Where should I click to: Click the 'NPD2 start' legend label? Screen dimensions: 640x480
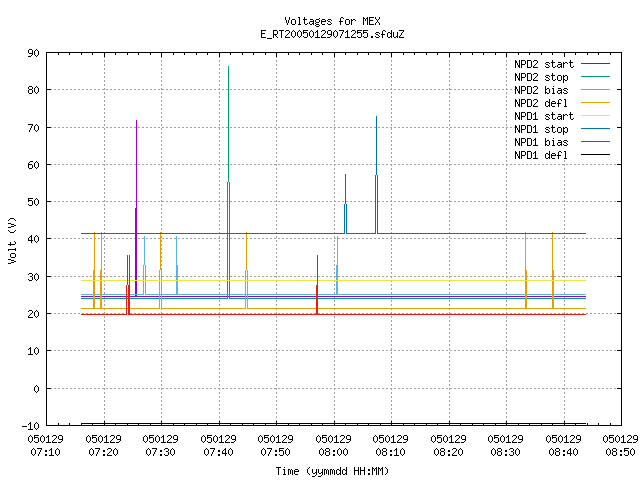pyautogui.click(x=544, y=64)
